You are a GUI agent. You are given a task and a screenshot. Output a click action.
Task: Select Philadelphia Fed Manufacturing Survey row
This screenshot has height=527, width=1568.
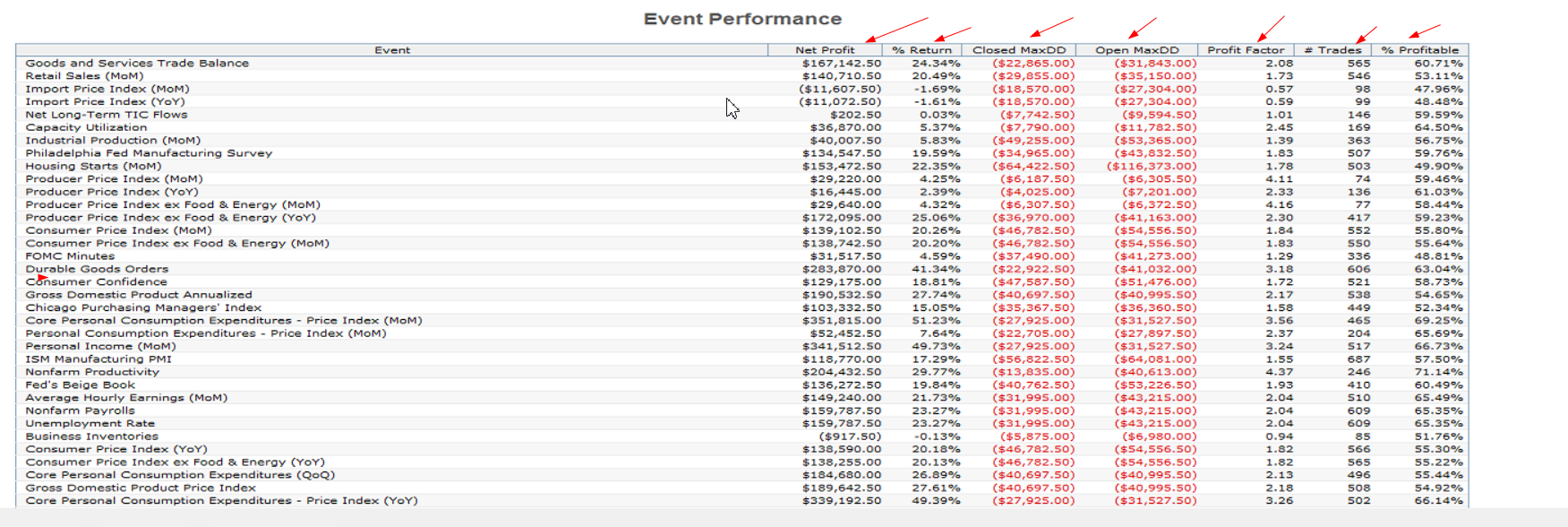(x=149, y=153)
